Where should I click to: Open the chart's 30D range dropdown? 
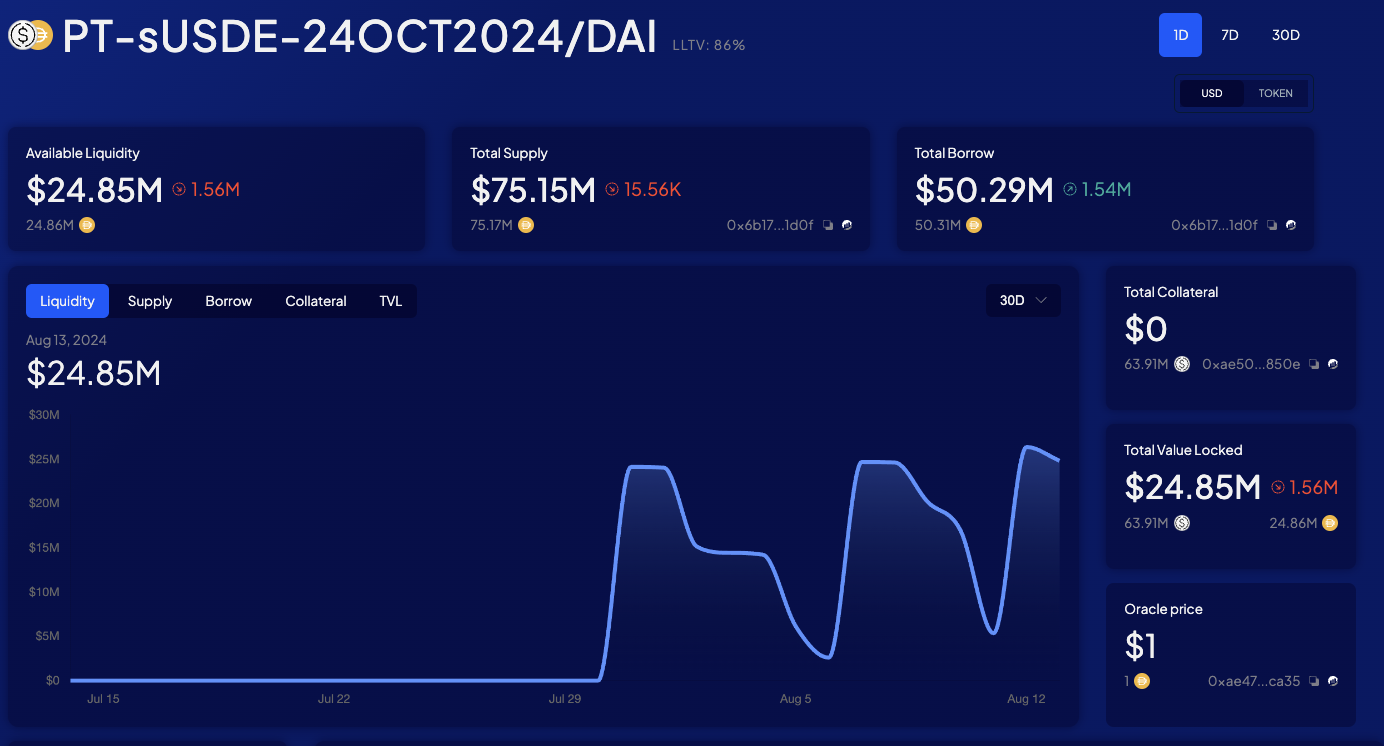tap(1023, 300)
